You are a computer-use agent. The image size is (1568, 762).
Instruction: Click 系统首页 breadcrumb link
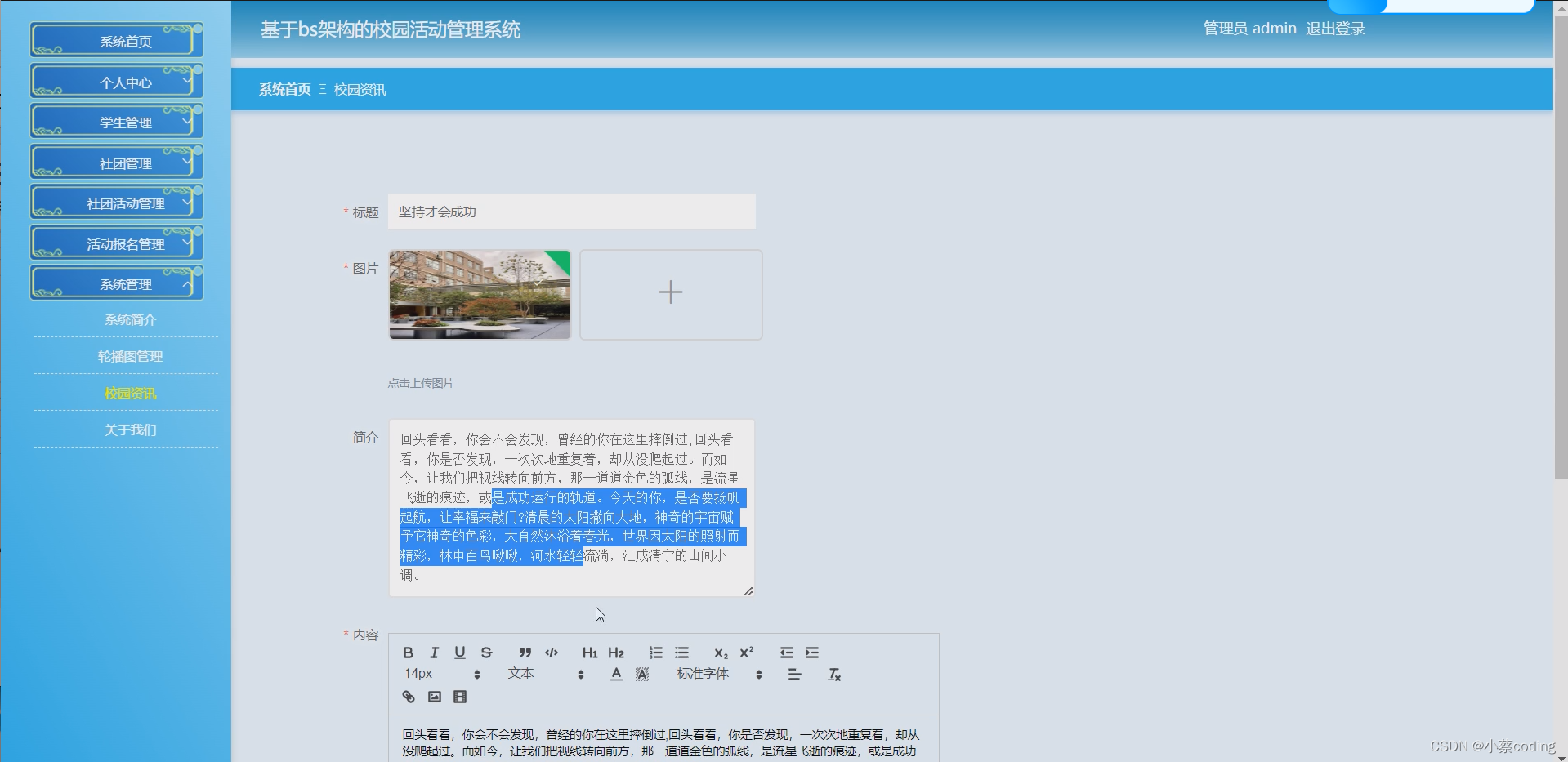[x=285, y=89]
